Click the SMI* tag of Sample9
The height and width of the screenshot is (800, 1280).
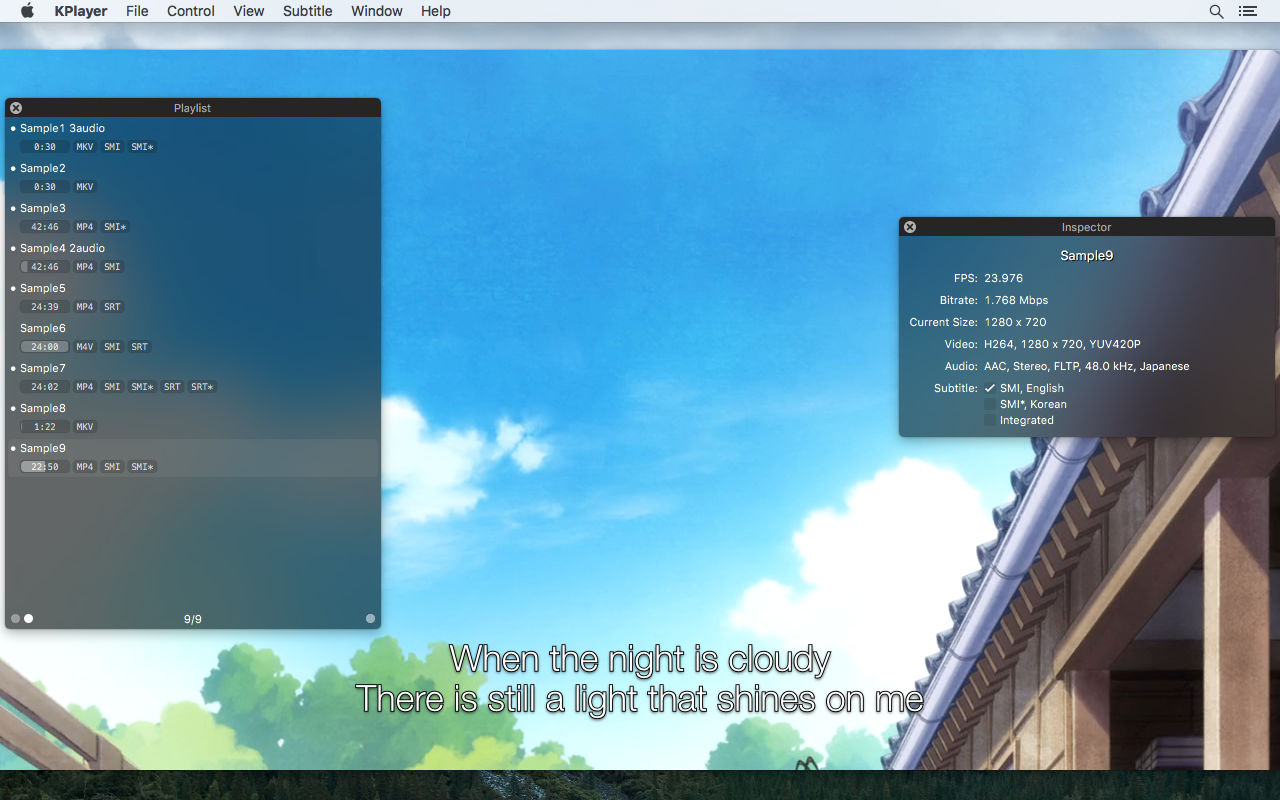tap(143, 467)
